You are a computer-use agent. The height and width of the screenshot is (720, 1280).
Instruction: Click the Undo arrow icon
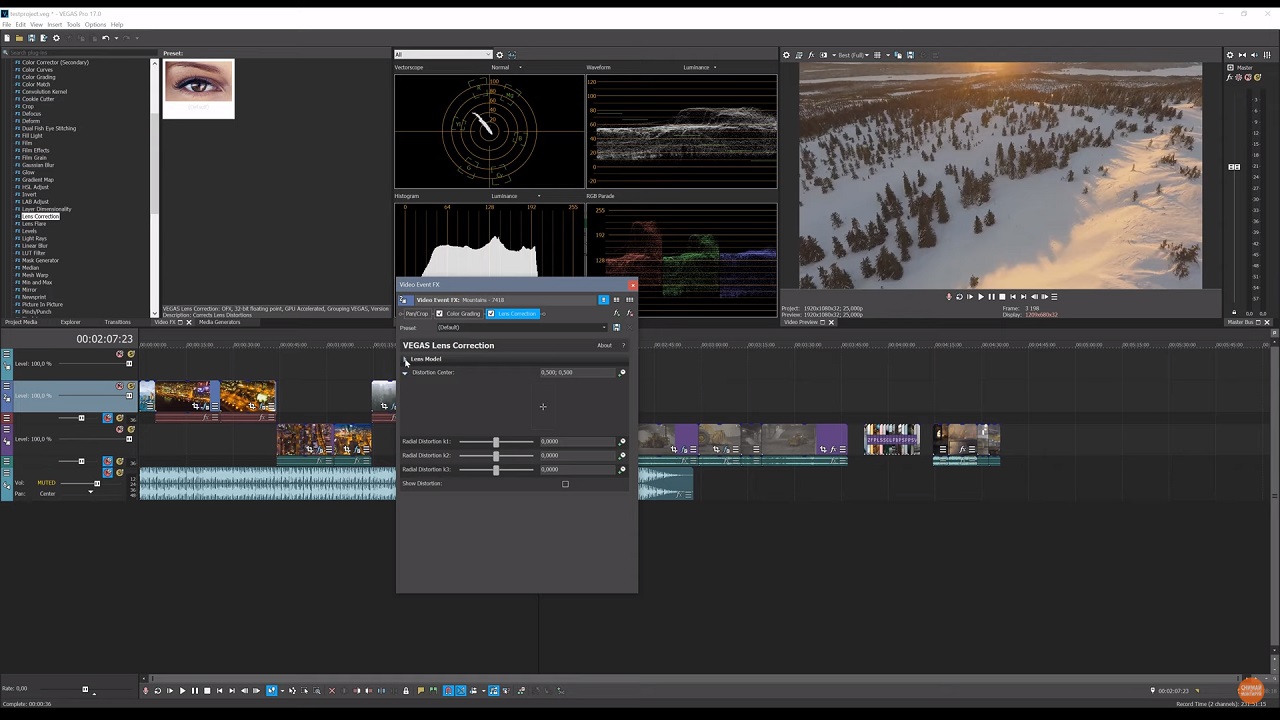pos(105,38)
